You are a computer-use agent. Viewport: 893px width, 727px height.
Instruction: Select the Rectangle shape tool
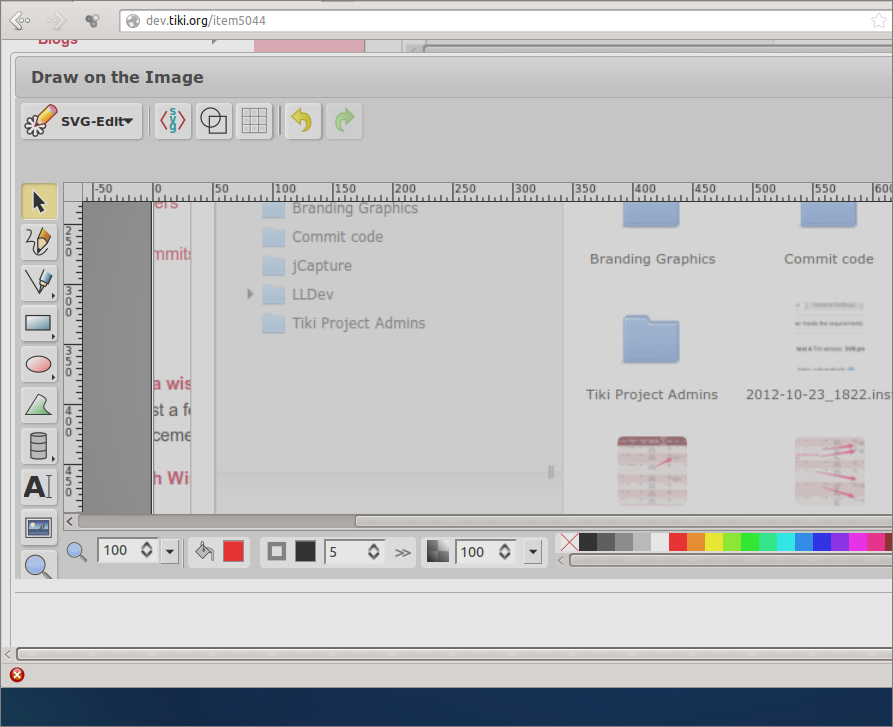pyautogui.click(x=39, y=323)
